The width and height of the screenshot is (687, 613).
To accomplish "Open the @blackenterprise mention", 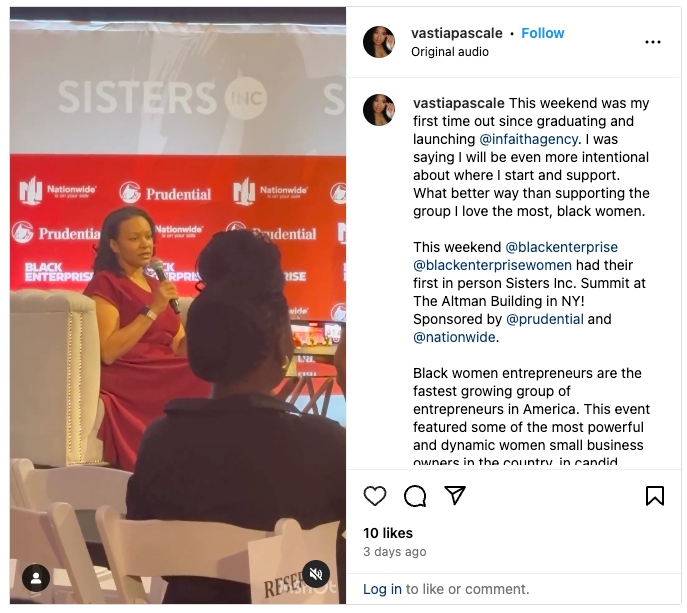I will (561, 247).
